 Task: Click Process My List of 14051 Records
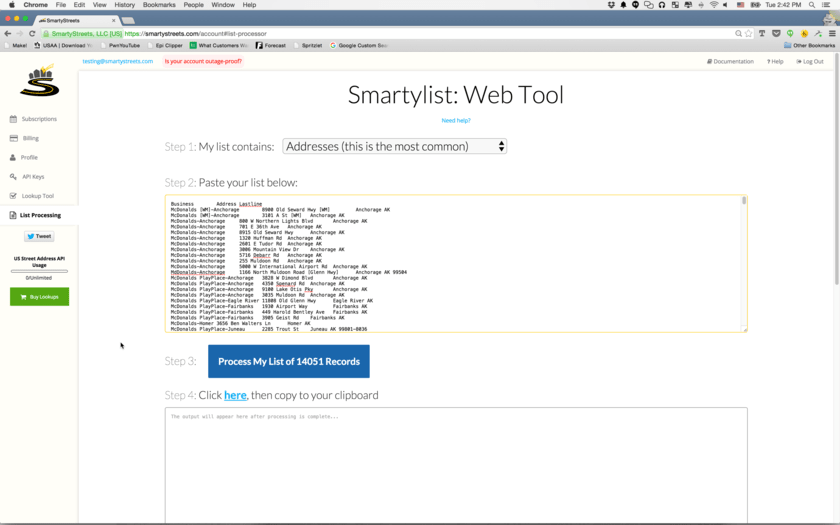pyautogui.click(x=289, y=362)
